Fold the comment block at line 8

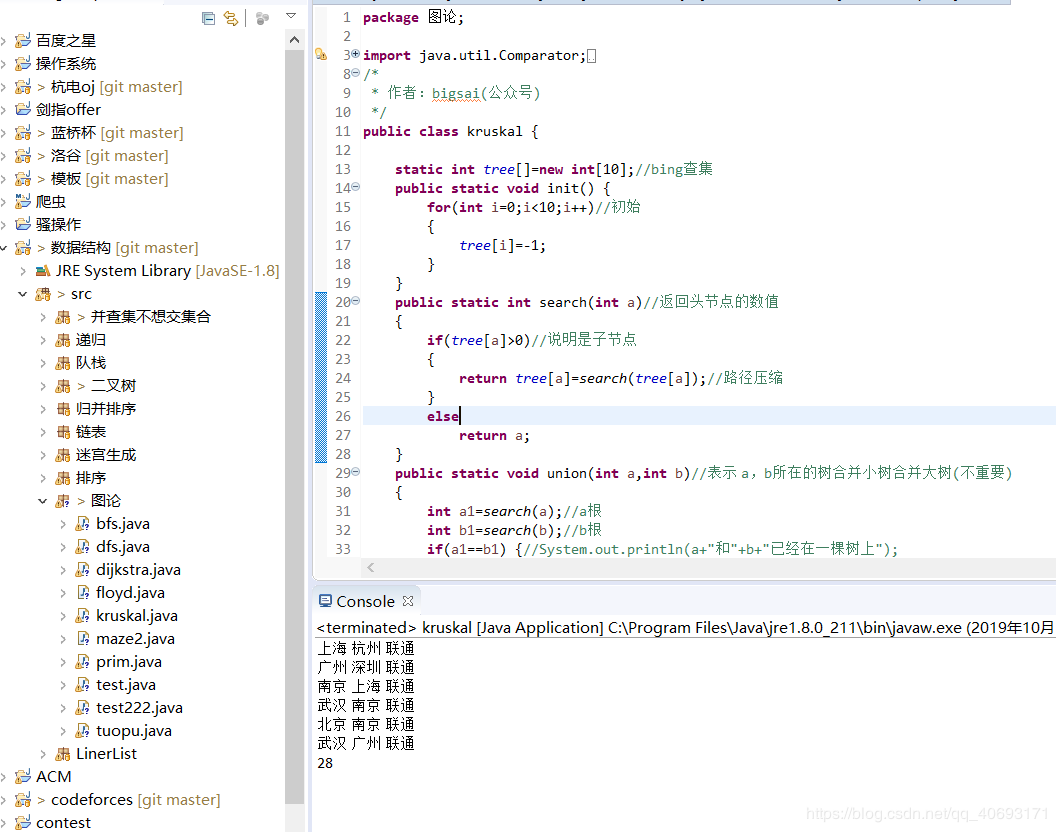356,73
